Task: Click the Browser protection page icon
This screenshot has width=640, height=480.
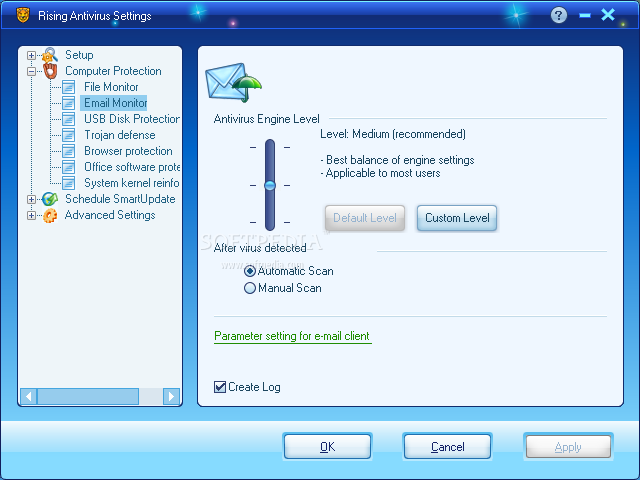Action: (x=69, y=151)
